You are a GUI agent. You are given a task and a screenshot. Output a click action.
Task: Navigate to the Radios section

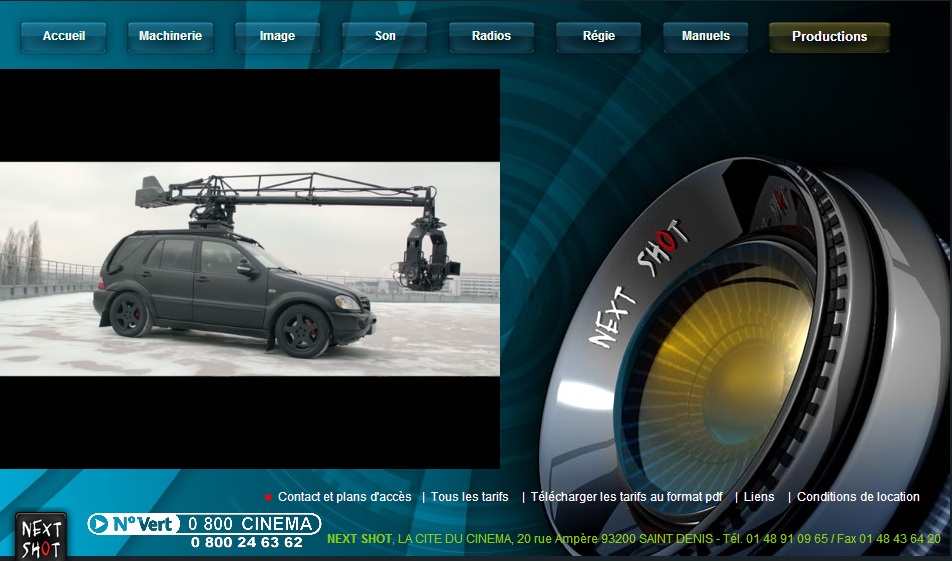pos(491,37)
